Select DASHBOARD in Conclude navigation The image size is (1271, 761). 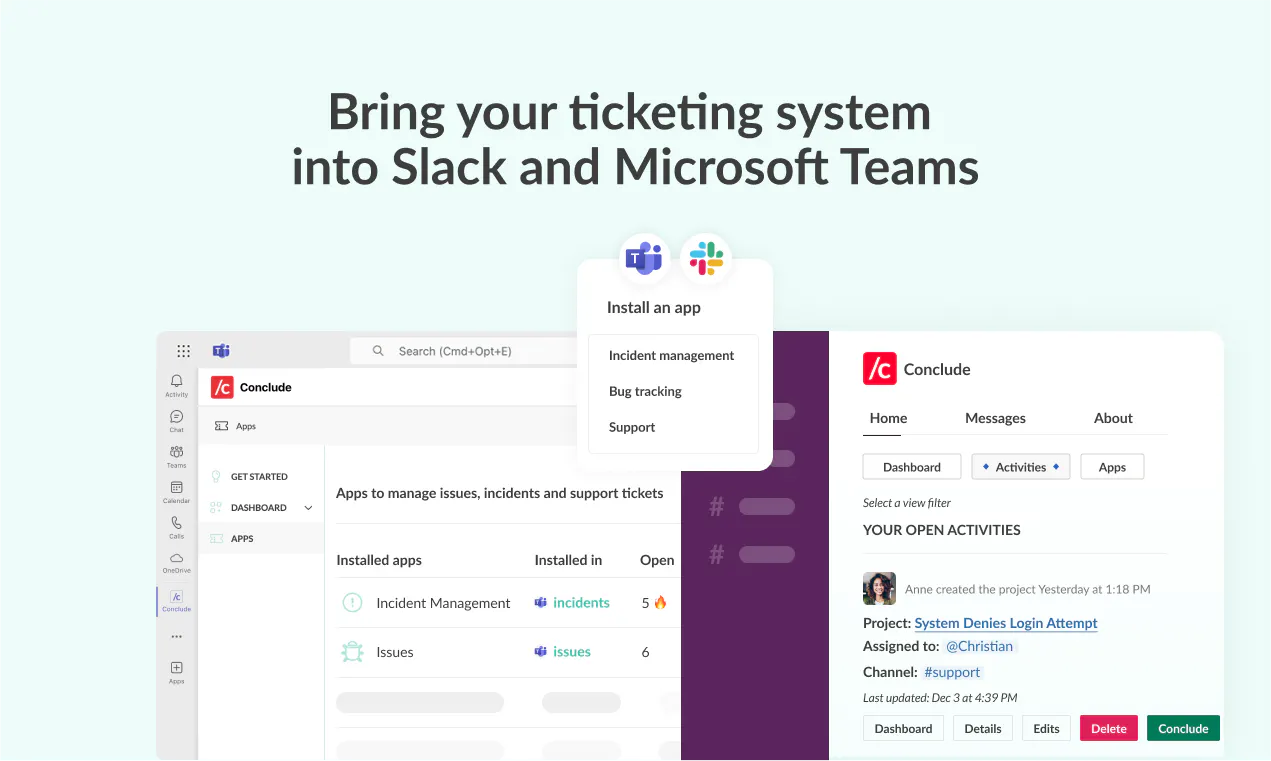coord(259,508)
